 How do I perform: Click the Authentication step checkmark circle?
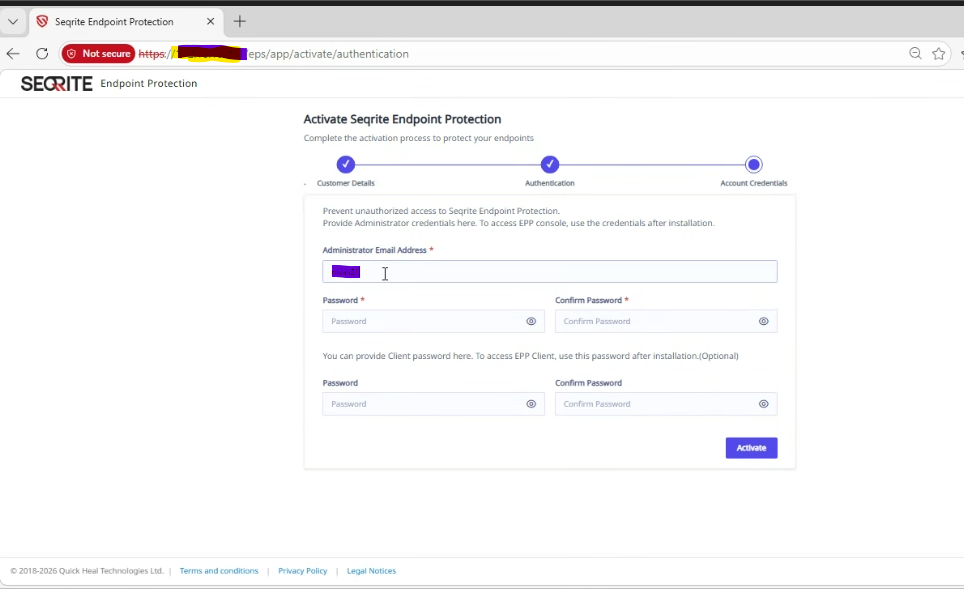click(x=550, y=164)
